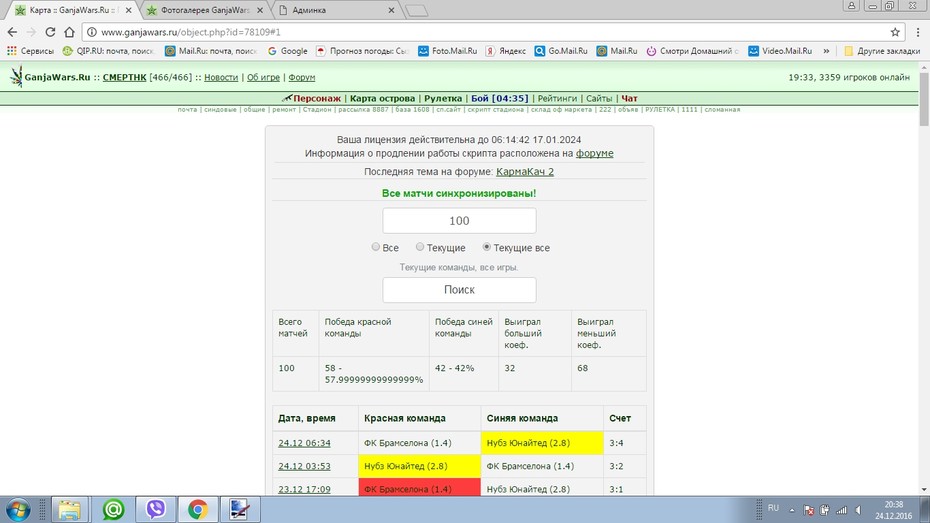The height and width of the screenshot is (523, 930).
Task: Select the Текущие radio button
Action: point(420,247)
